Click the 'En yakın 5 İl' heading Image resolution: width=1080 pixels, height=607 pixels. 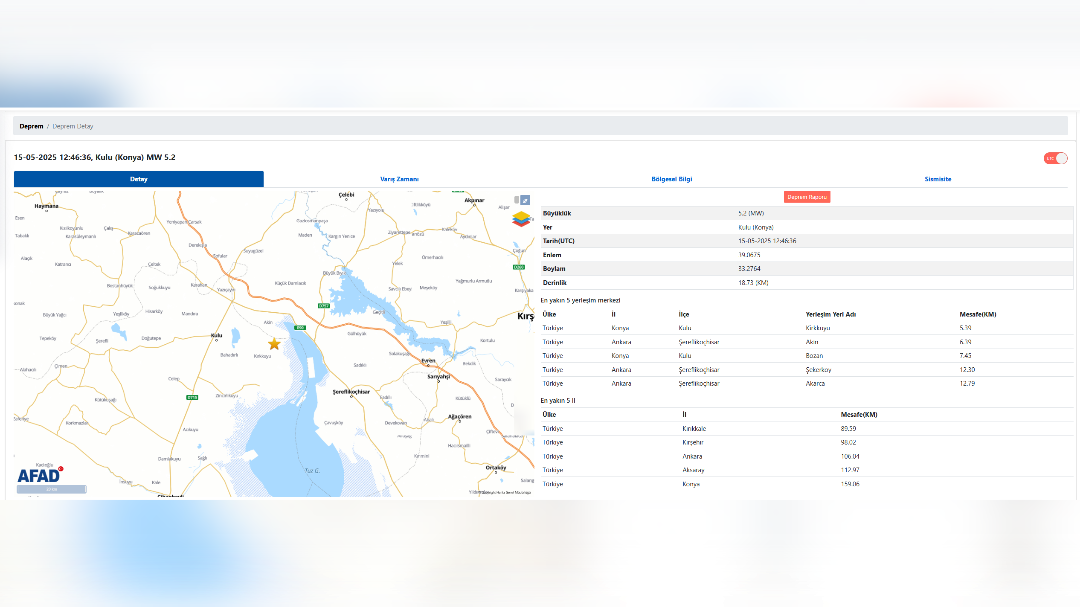tap(558, 400)
